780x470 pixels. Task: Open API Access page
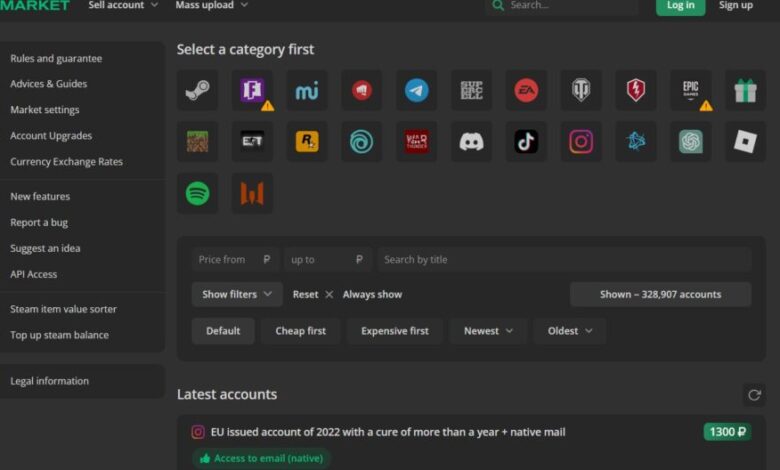(34, 274)
